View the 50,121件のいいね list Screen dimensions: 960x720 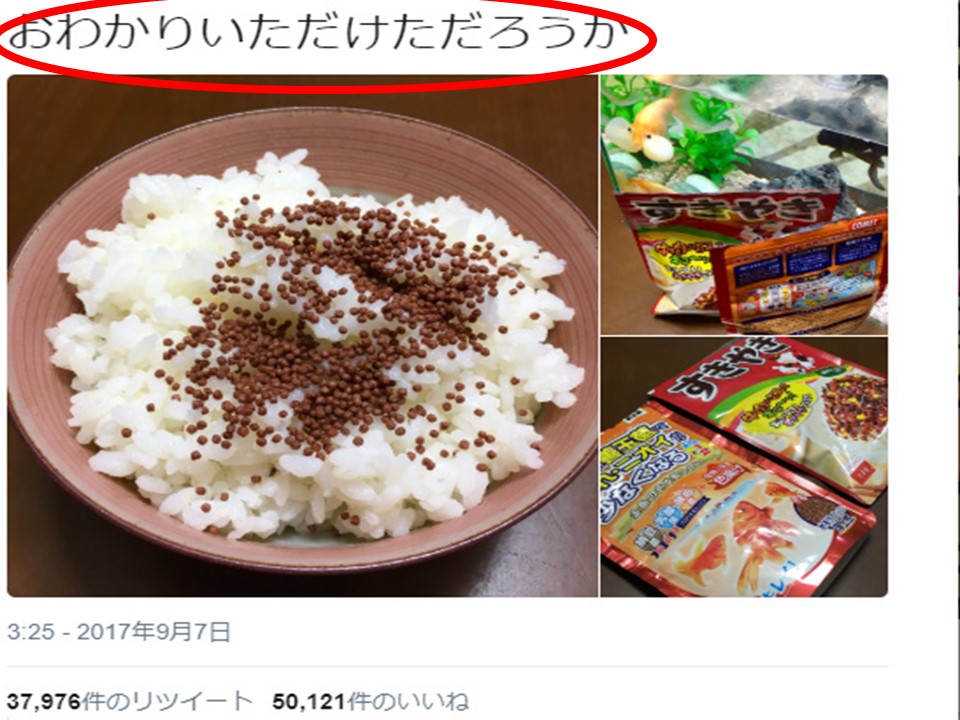[371, 701]
